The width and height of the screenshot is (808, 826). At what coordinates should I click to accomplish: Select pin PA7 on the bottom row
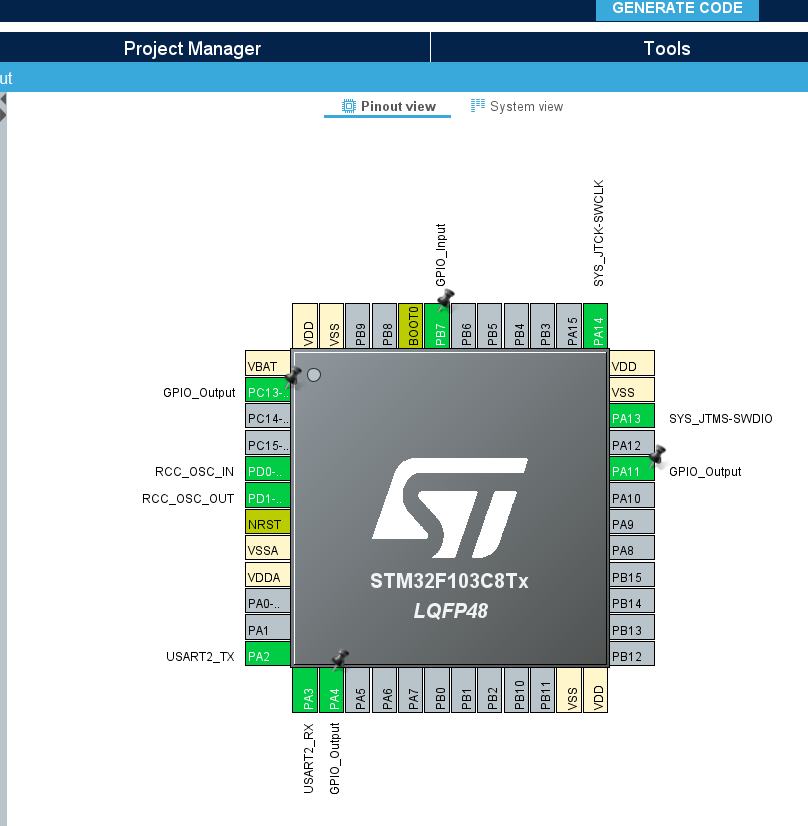411,690
